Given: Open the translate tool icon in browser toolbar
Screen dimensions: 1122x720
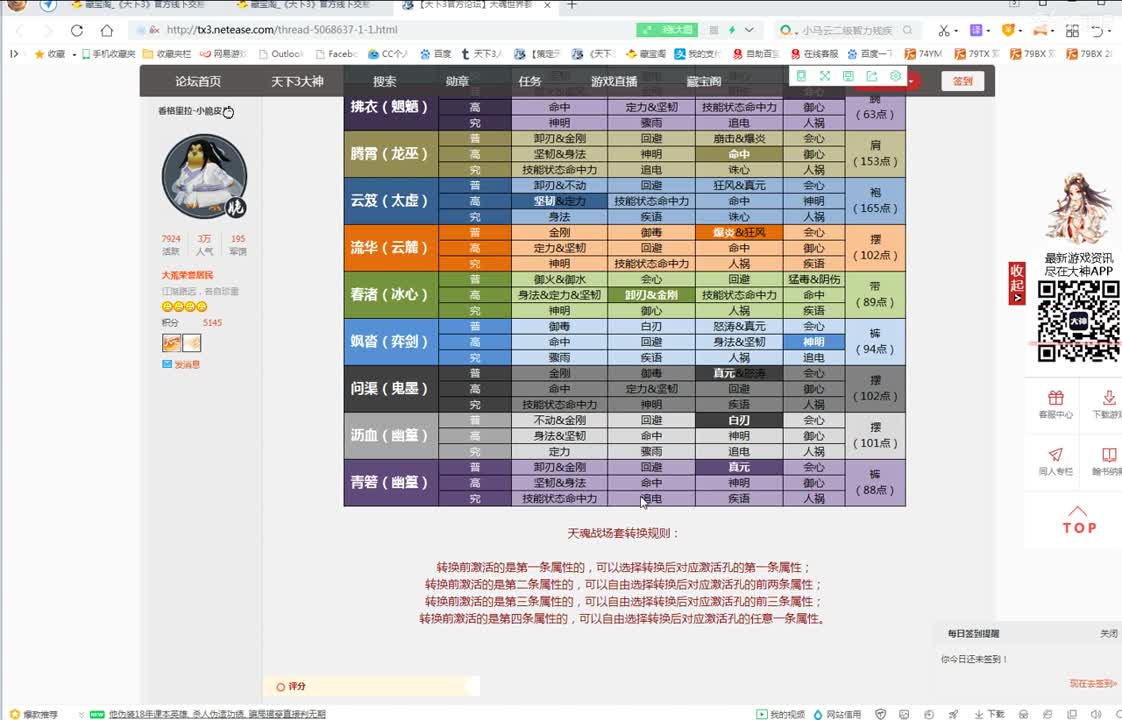Looking at the screenshot, I should (978, 30).
